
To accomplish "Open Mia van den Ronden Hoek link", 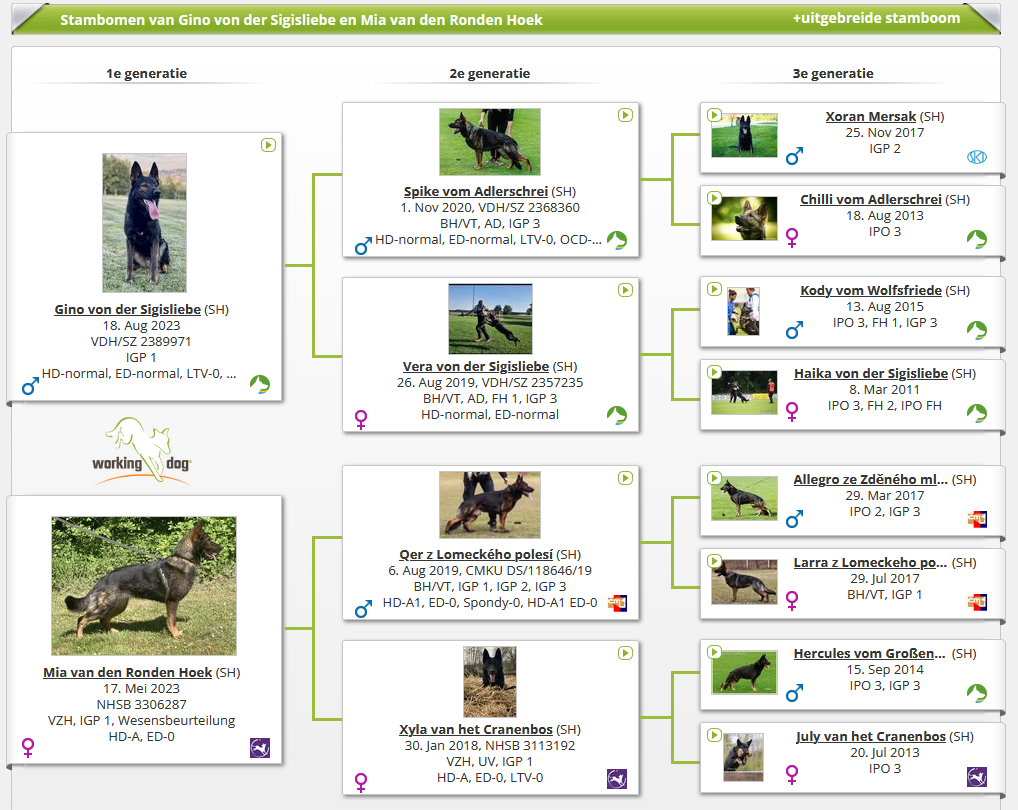I will (x=127, y=672).
